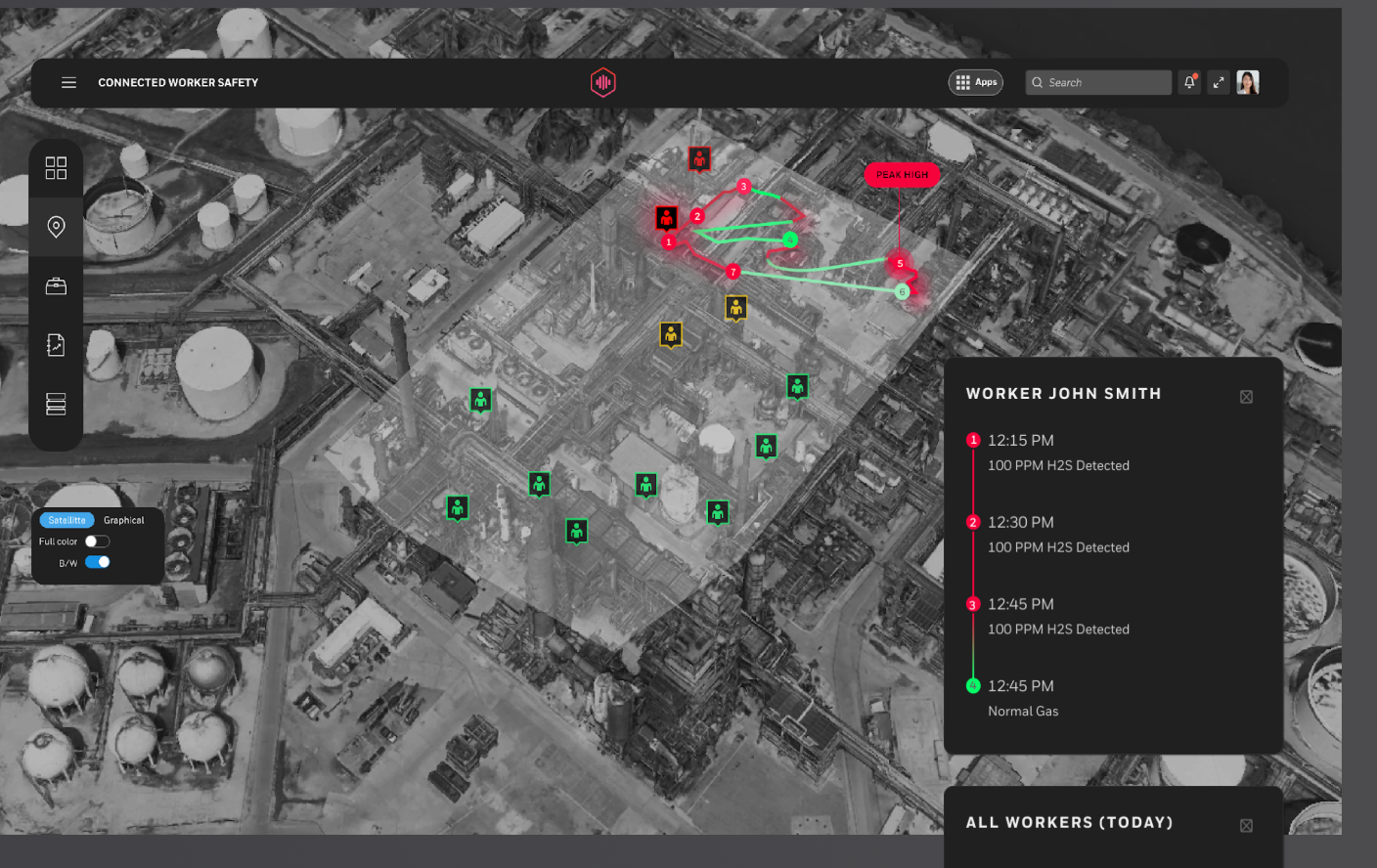Click the WORKER JOHN SMITH heading
Image resolution: width=1377 pixels, height=868 pixels.
(x=1064, y=394)
